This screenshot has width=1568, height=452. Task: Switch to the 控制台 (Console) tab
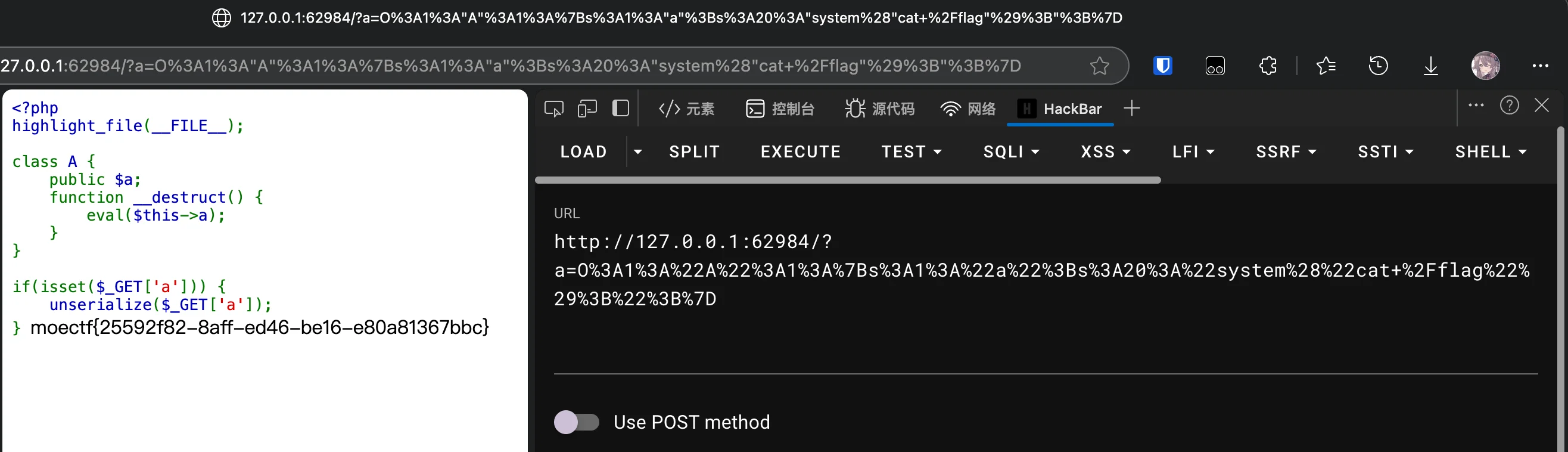tap(780, 109)
